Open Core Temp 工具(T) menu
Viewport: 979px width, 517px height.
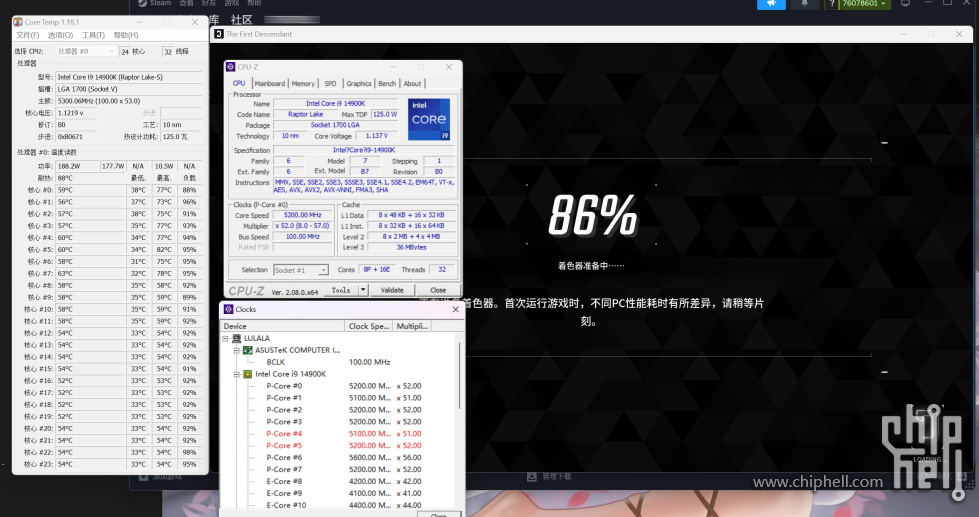[x=94, y=35]
